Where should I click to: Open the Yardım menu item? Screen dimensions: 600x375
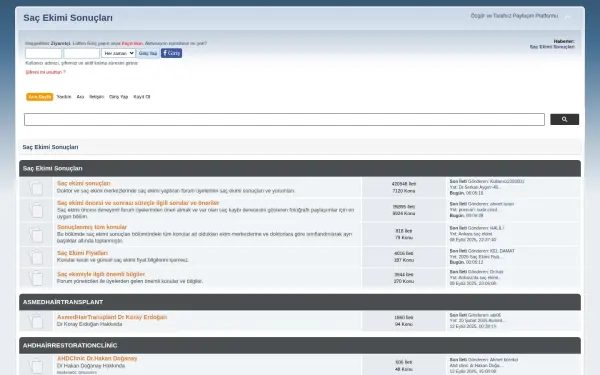(64, 97)
